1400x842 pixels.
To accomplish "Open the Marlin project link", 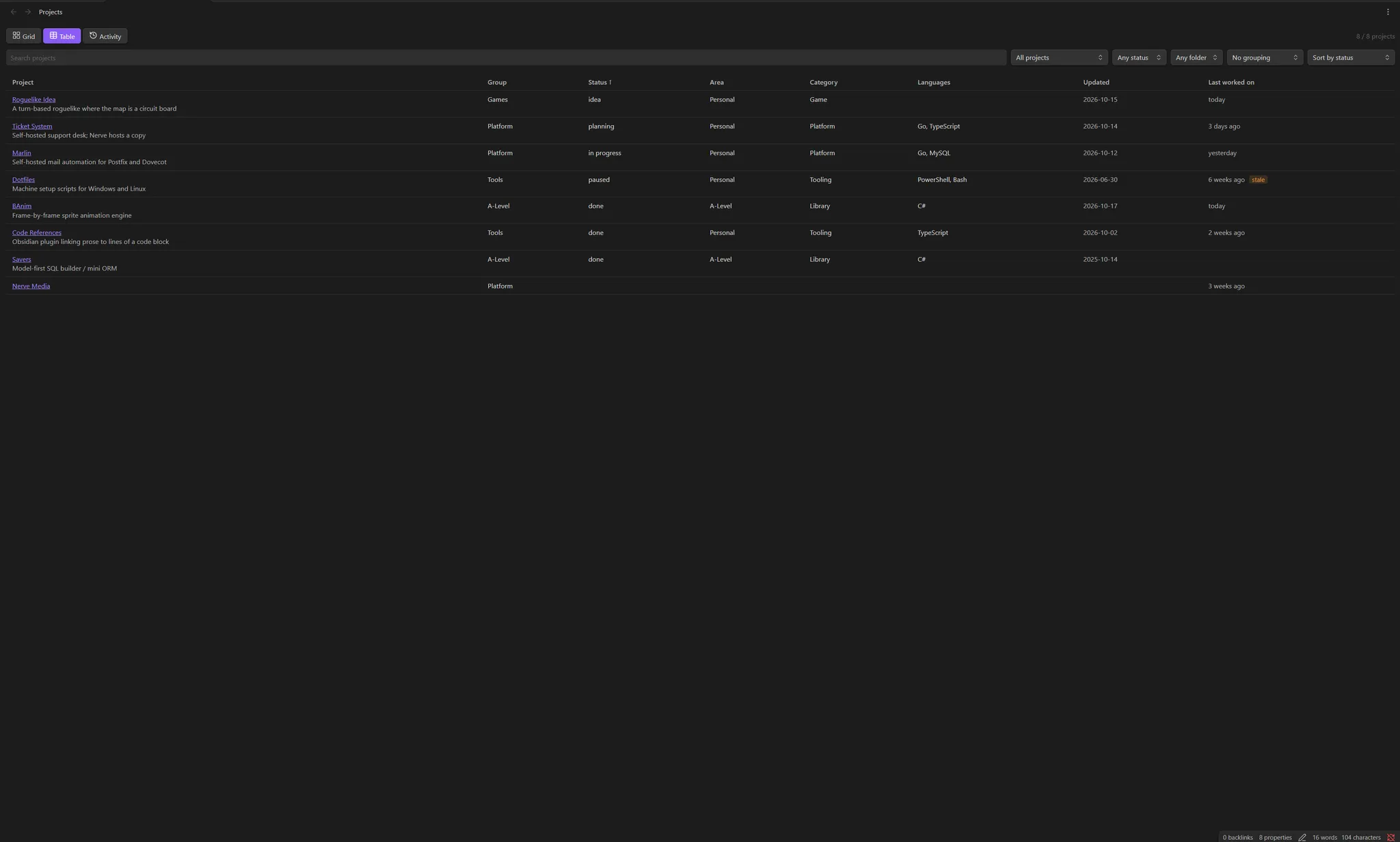I will pos(21,153).
